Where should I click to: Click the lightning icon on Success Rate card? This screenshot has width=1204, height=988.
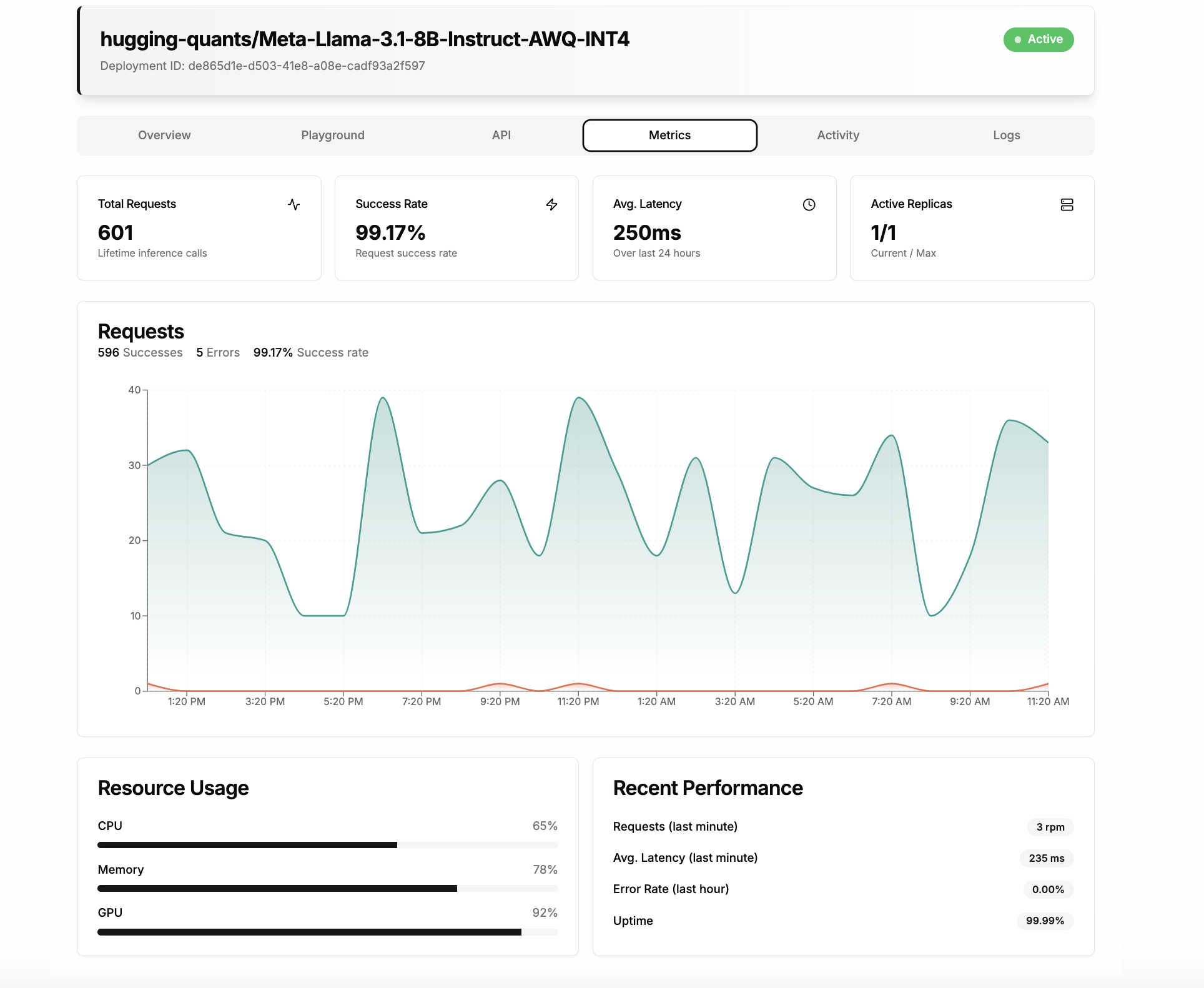tap(552, 204)
